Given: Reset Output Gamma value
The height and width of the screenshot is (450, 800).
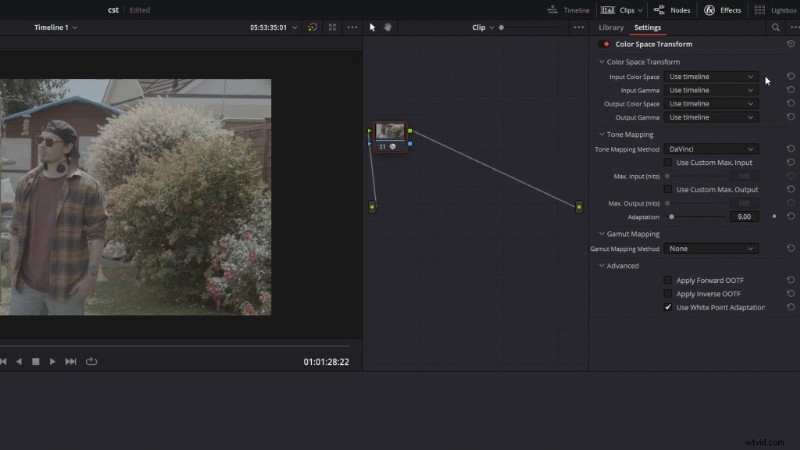Looking at the screenshot, I should tap(791, 117).
